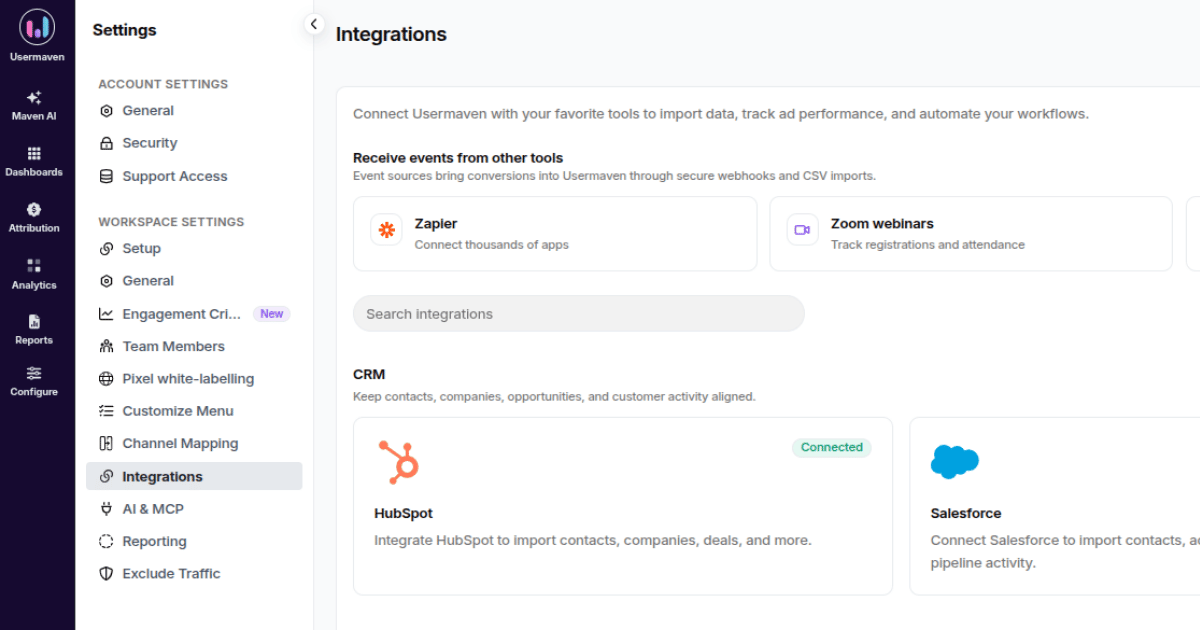
Task: Open the Attribution dollar icon
Action: coord(34,210)
